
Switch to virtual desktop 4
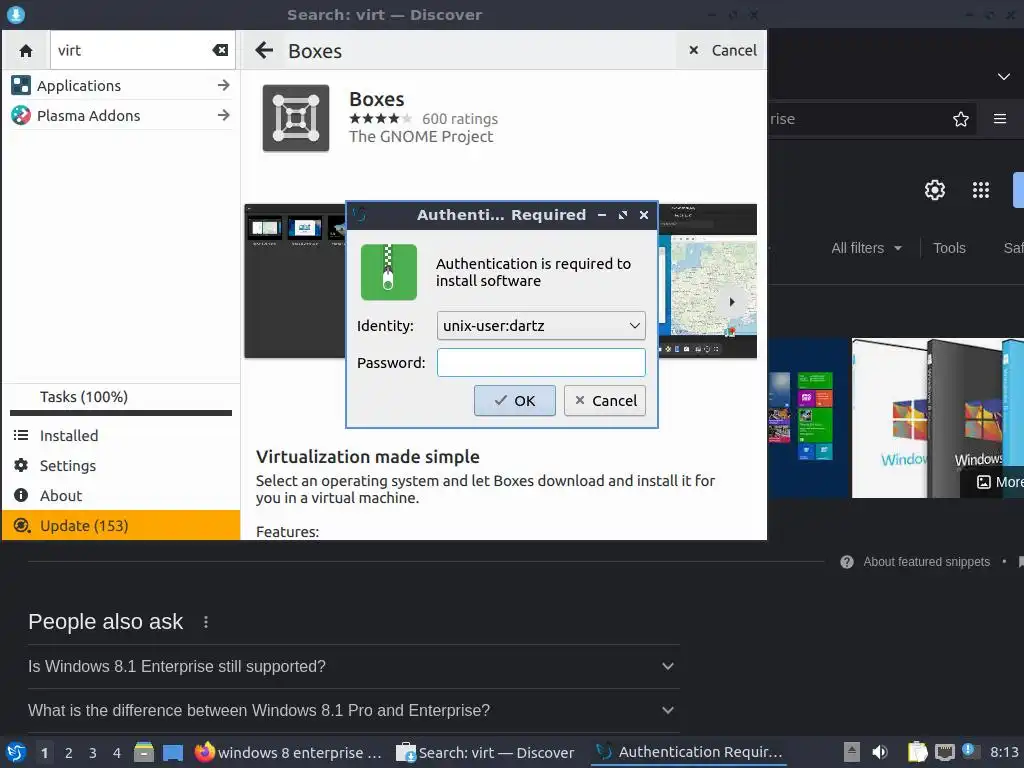(x=117, y=753)
